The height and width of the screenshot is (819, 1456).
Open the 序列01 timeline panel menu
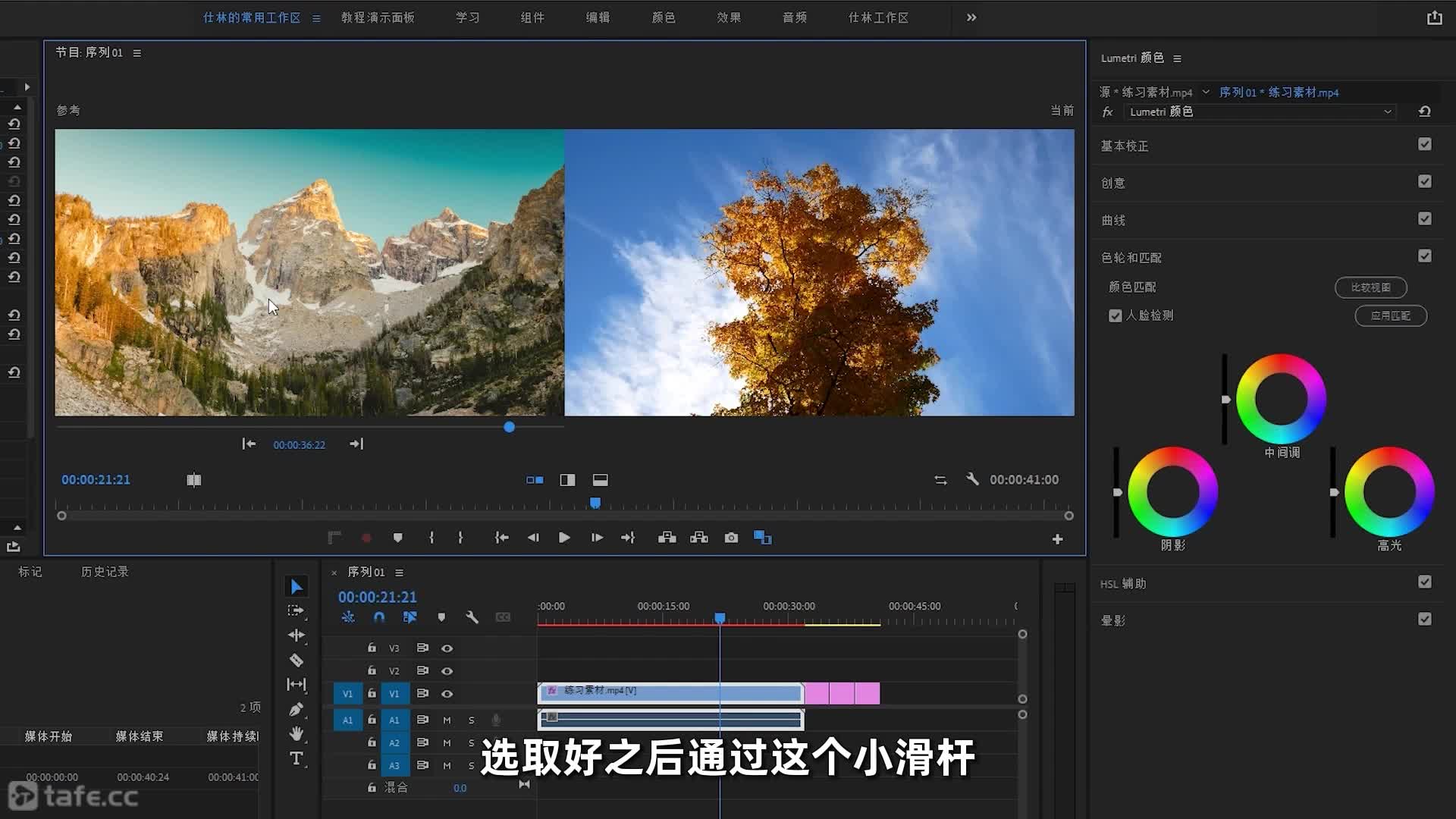[399, 573]
